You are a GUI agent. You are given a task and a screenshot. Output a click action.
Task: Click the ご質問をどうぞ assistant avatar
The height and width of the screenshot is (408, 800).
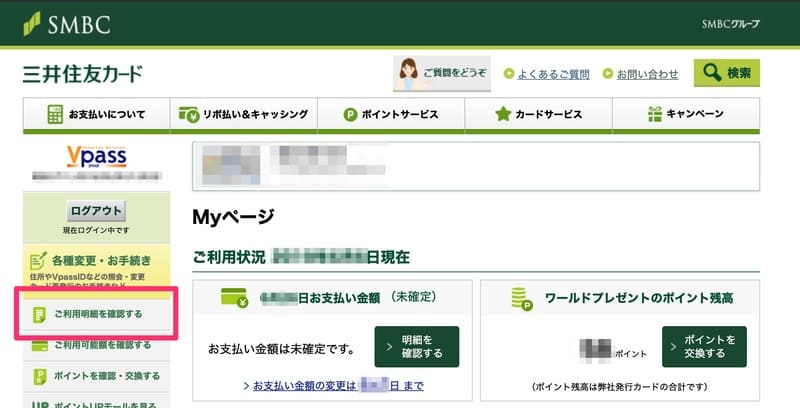(411, 72)
